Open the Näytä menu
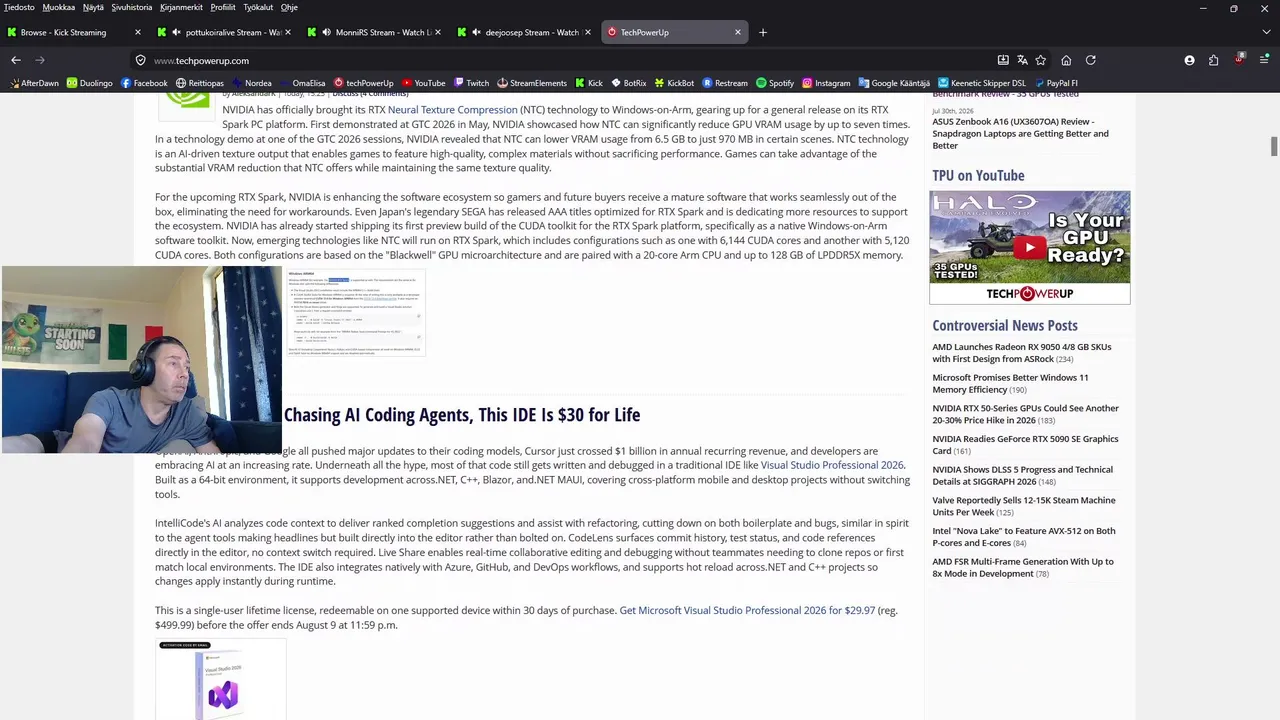Viewport: 1280px width, 720px height. (93, 7)
